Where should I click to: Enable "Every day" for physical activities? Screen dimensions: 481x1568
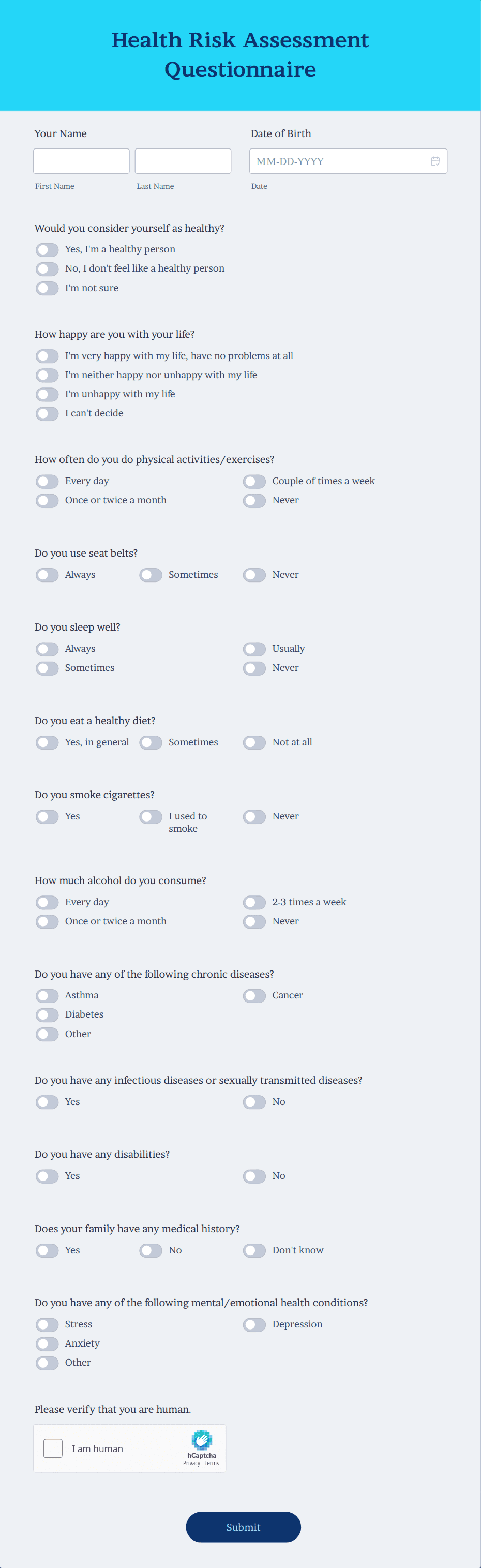[47, 481]
